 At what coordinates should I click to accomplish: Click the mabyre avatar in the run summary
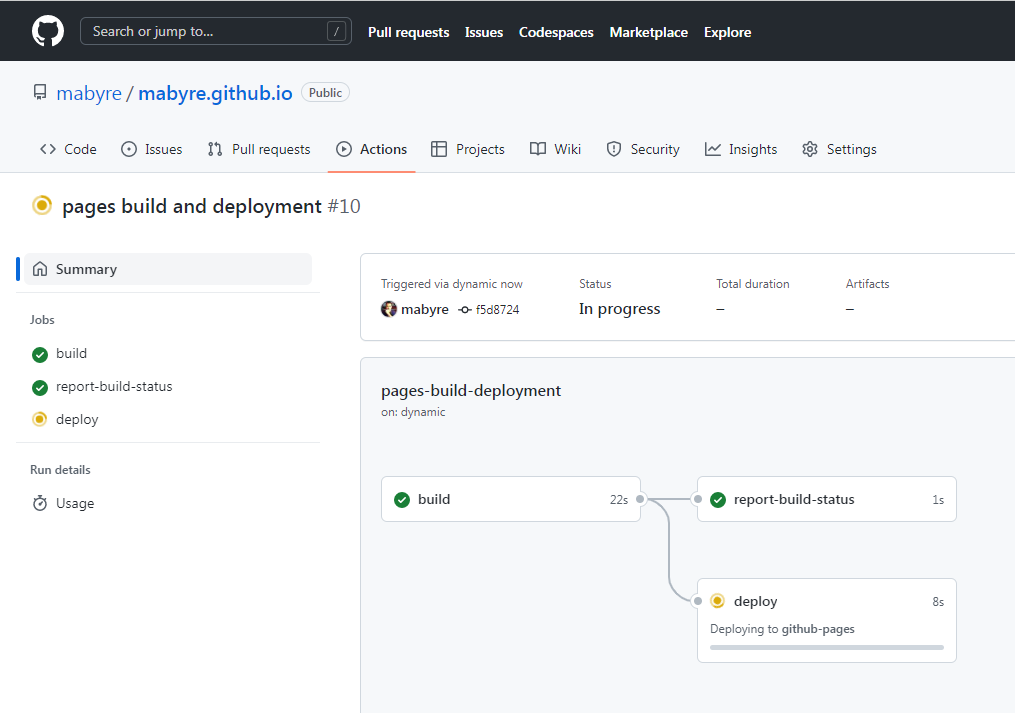[x=388, y=309]
